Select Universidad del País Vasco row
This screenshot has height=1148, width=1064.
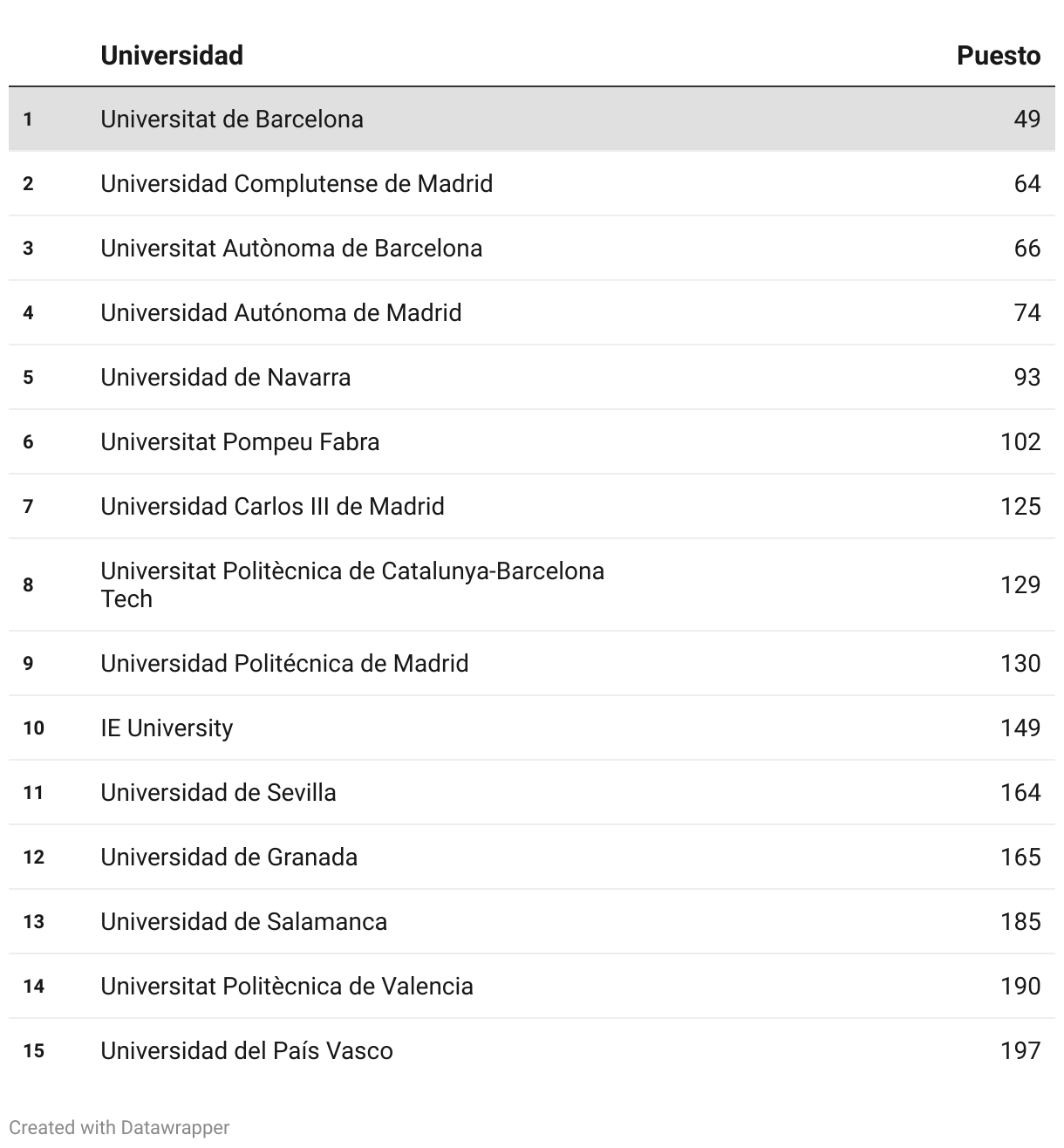pos(532,1051)
